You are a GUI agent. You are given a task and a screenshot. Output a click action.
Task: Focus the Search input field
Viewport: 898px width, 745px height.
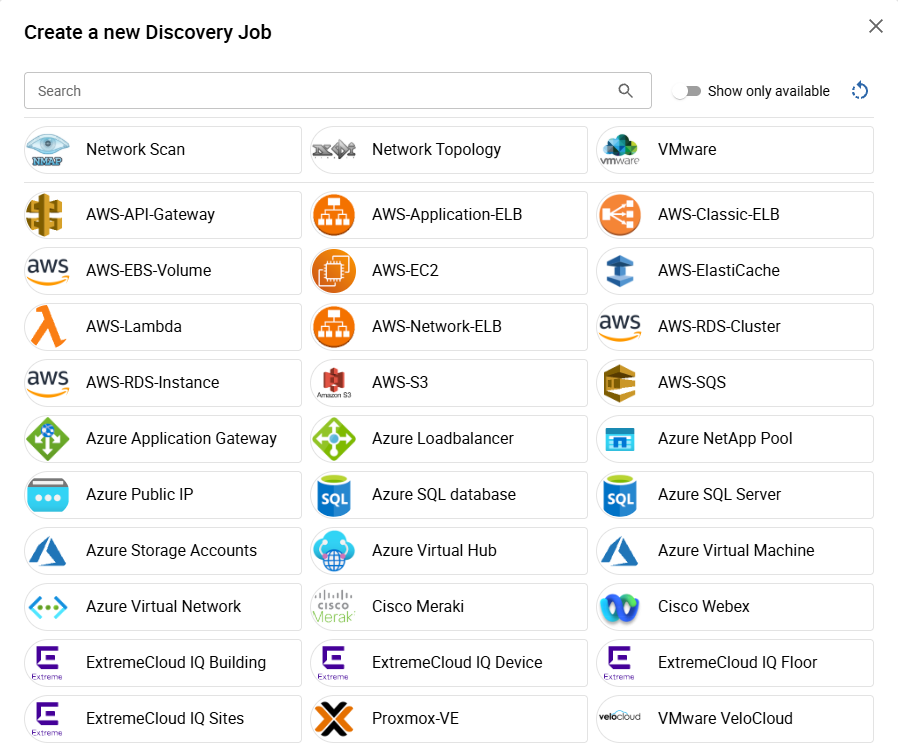pyautogui.click(x=338, y=90)
